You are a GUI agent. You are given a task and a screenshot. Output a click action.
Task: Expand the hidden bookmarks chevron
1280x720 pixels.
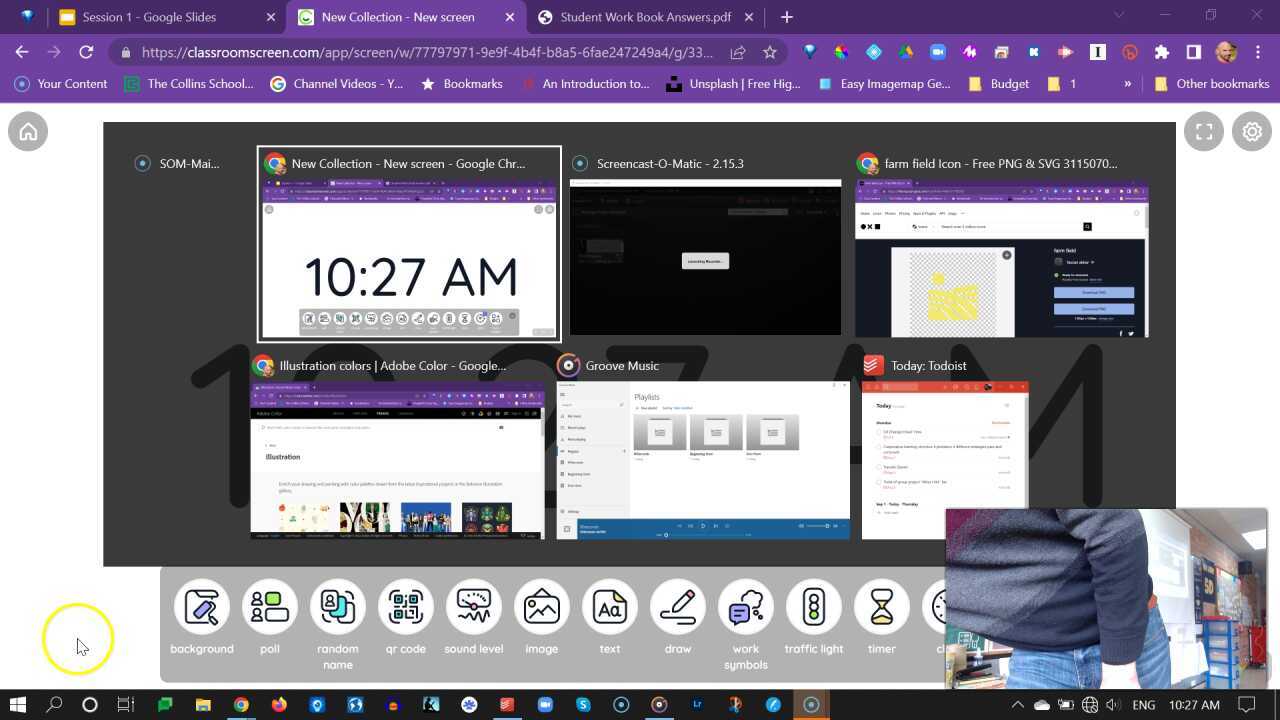coord(1128,84)
